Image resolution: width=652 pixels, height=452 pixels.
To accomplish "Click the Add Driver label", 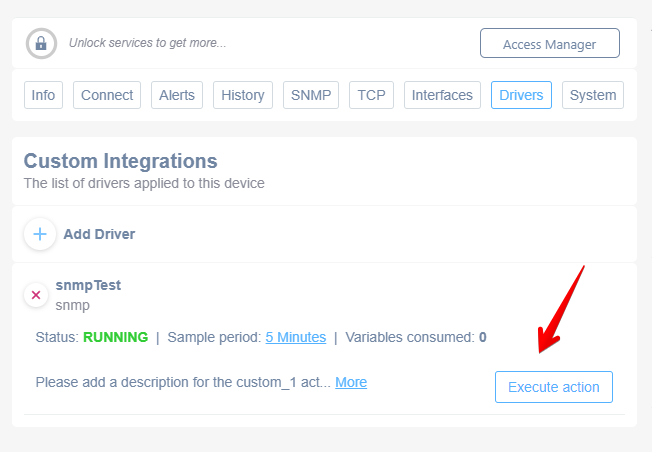I will (99, 234).
